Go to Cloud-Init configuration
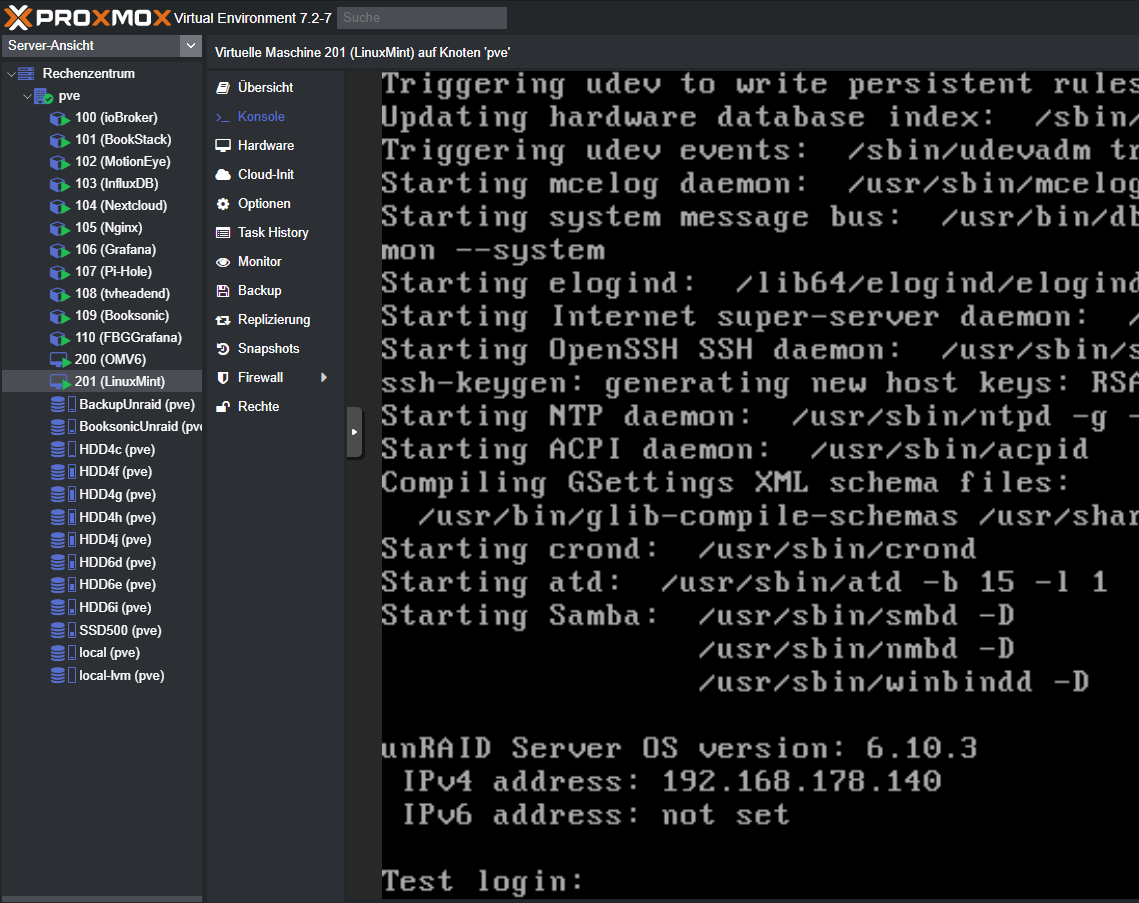Viewport: 1139px width, 903px height. click(276, 175)
